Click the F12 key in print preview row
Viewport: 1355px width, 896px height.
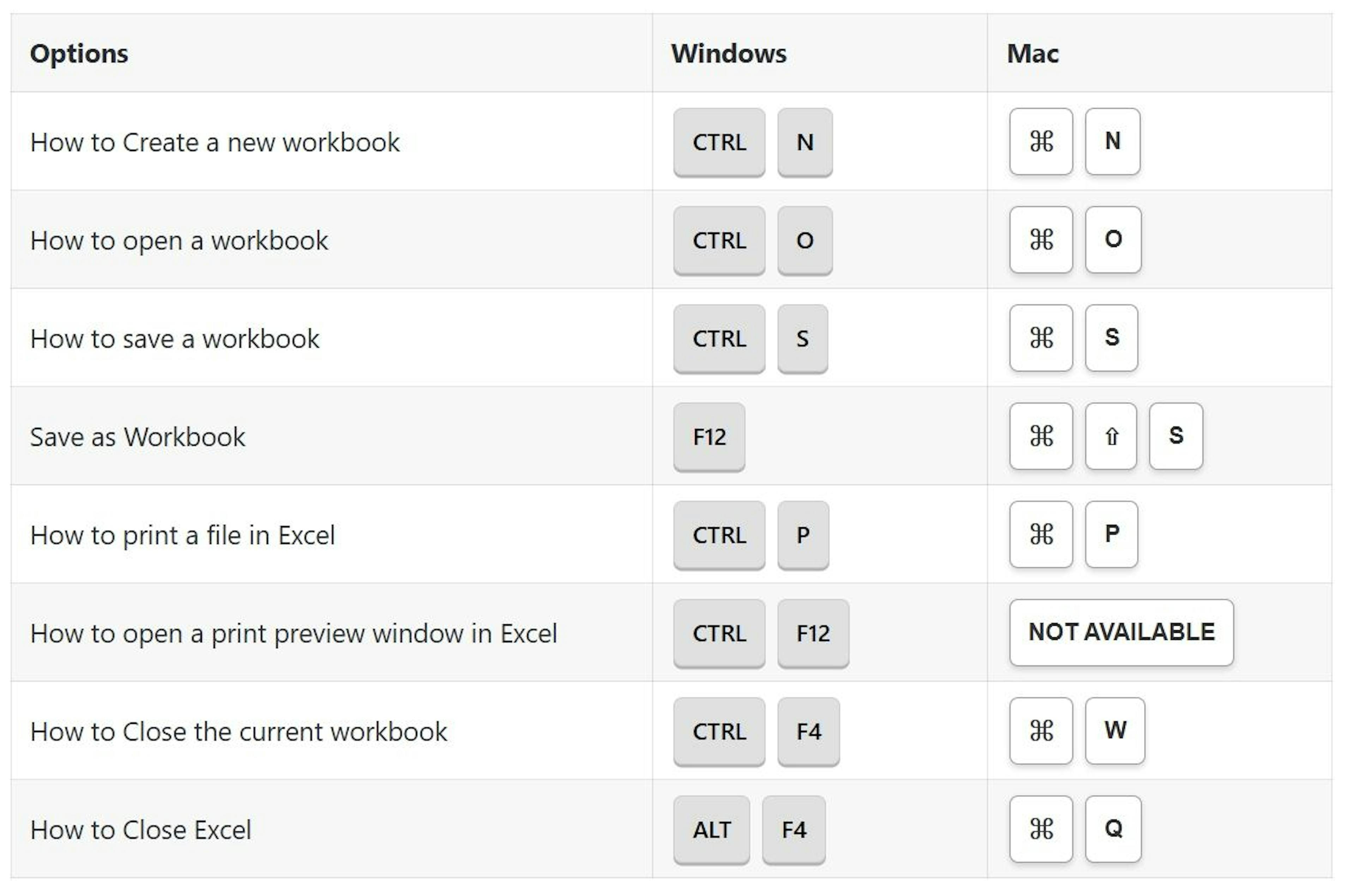tap(813, 633)
